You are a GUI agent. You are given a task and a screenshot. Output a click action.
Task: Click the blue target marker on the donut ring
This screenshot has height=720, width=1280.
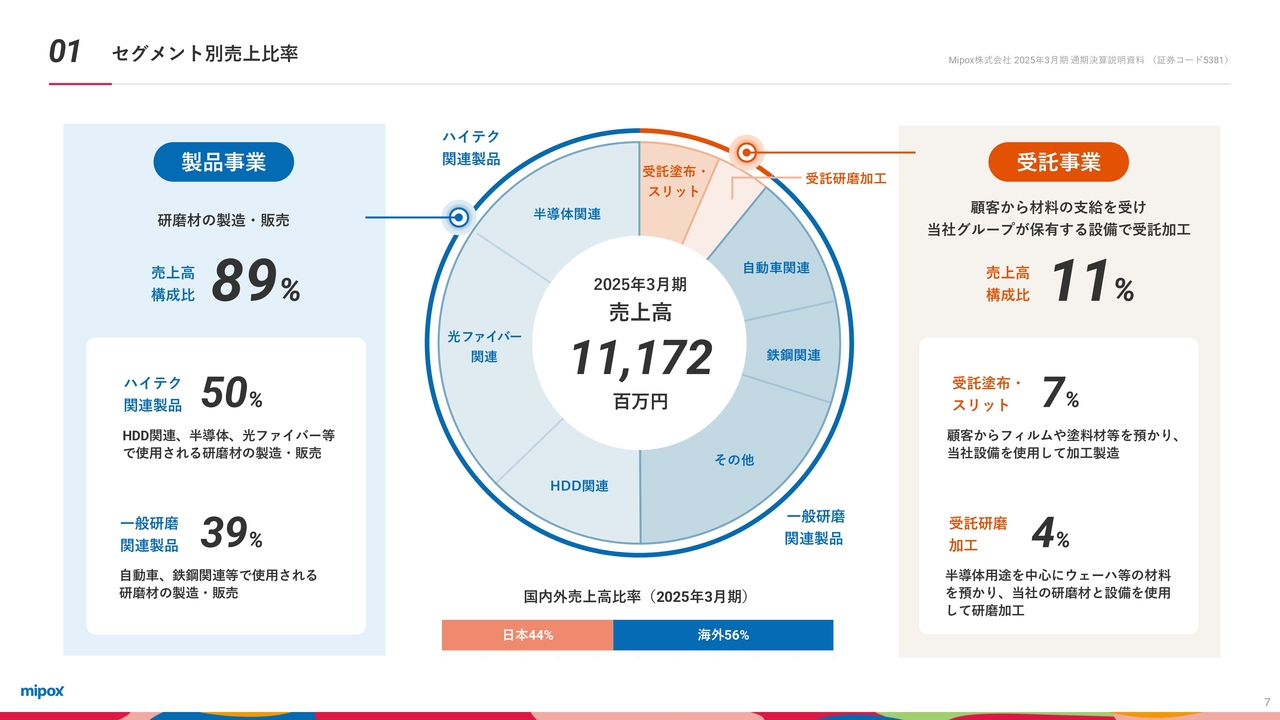459,217
